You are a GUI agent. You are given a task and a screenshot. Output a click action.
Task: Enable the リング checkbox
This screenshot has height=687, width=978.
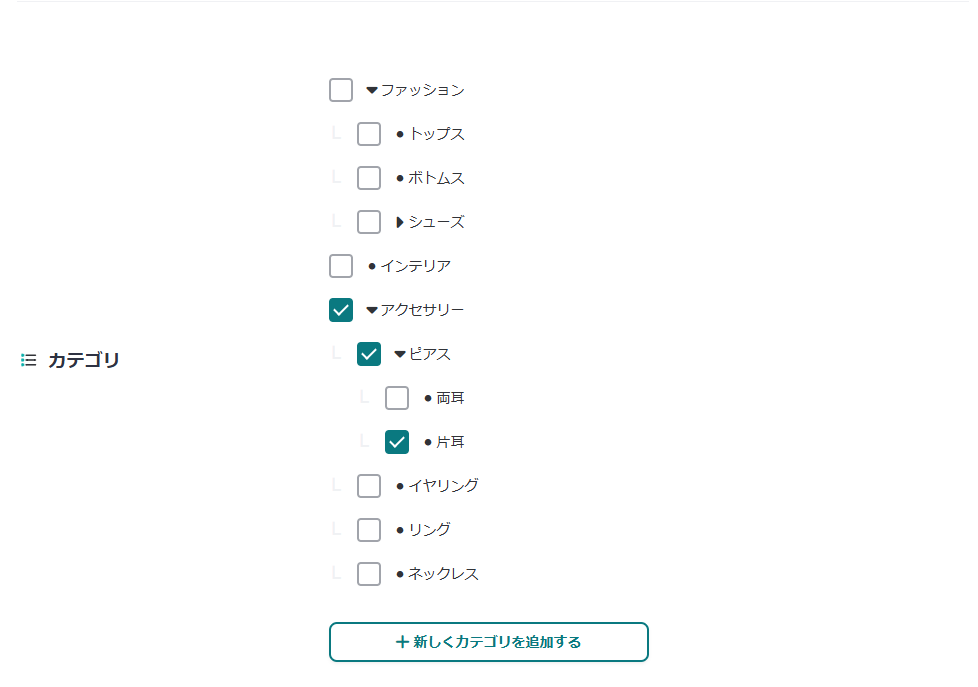pyautogui.click(x=369, y=530)
